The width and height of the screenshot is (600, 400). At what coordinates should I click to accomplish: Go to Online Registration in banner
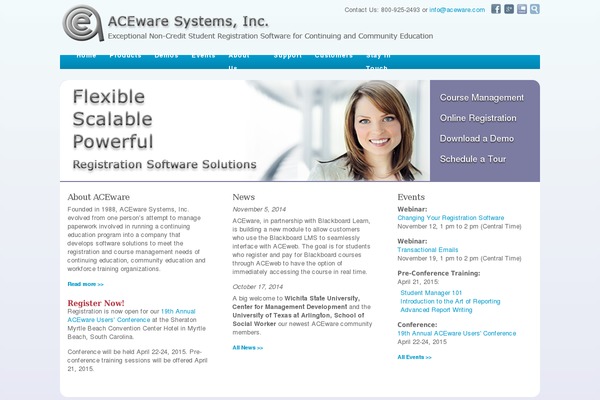click(x=478, y=118)
